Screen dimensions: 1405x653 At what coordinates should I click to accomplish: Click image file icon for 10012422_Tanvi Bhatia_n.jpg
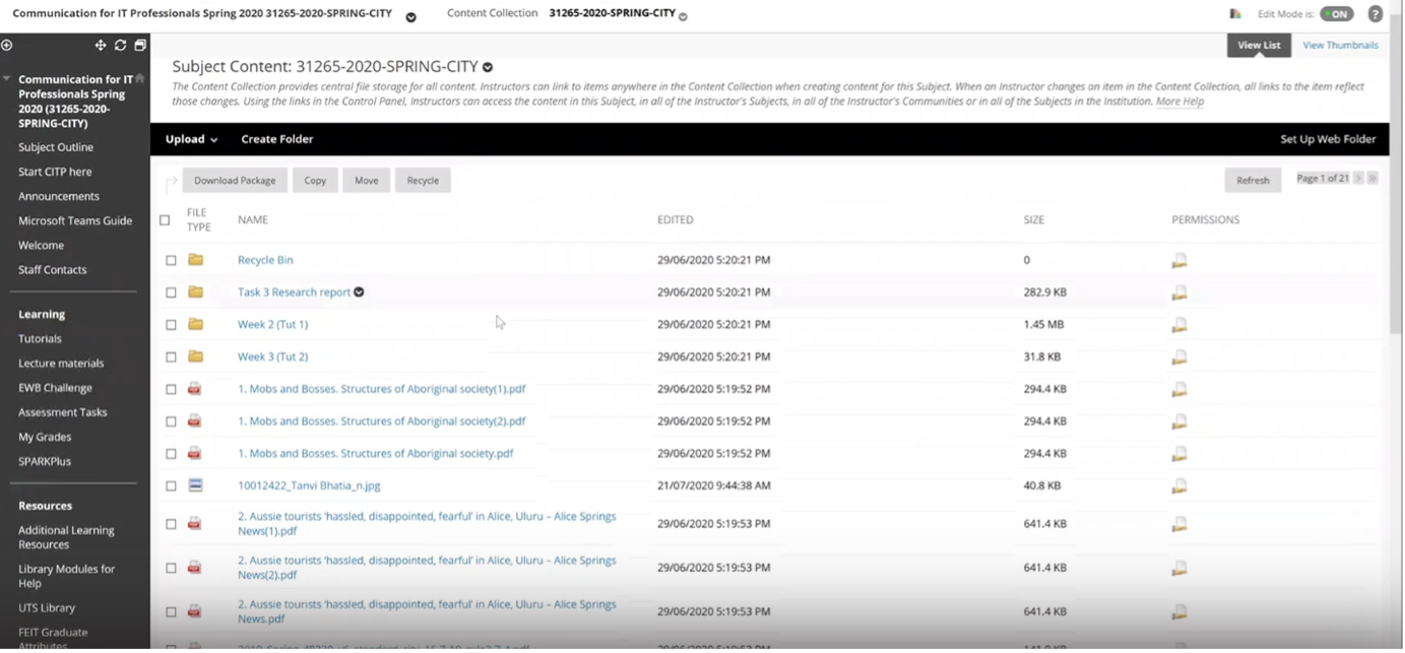[x=195, y=485]
